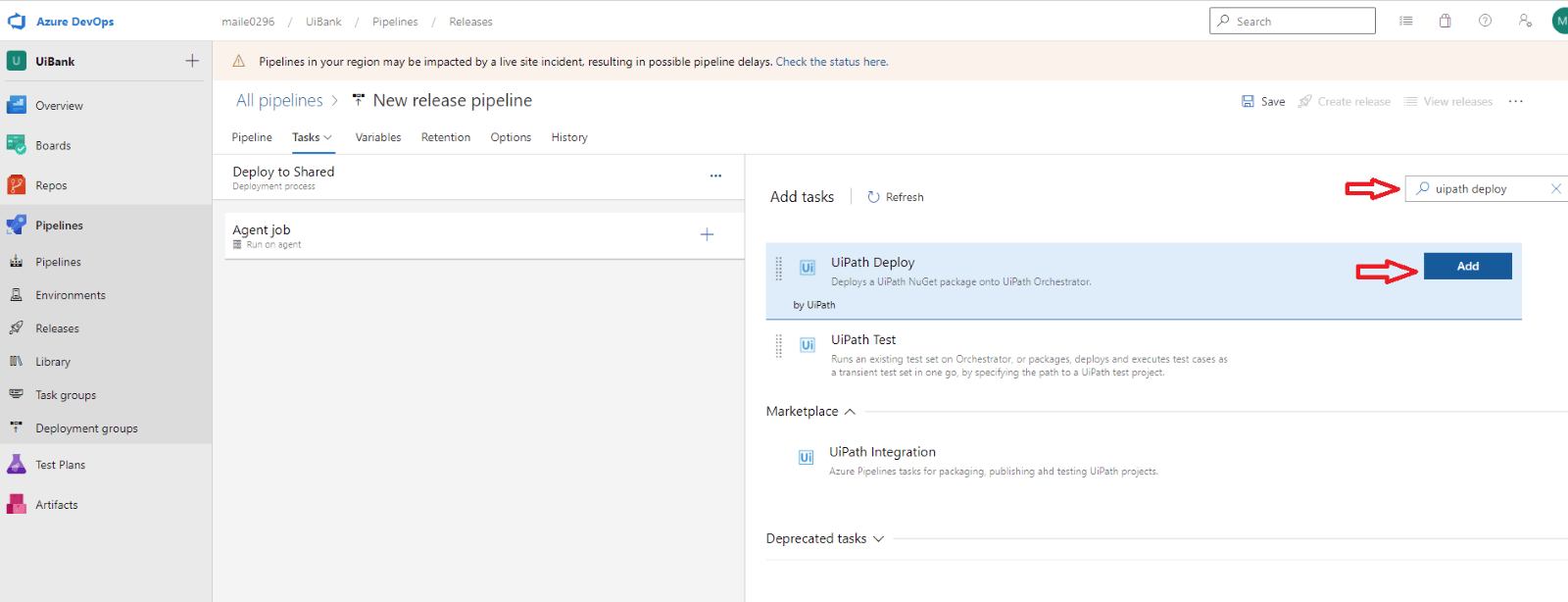This screenshot has height=602, width=1568.
Task: Go to Releases in the breadcrumb
Action: tap(470, 22)
